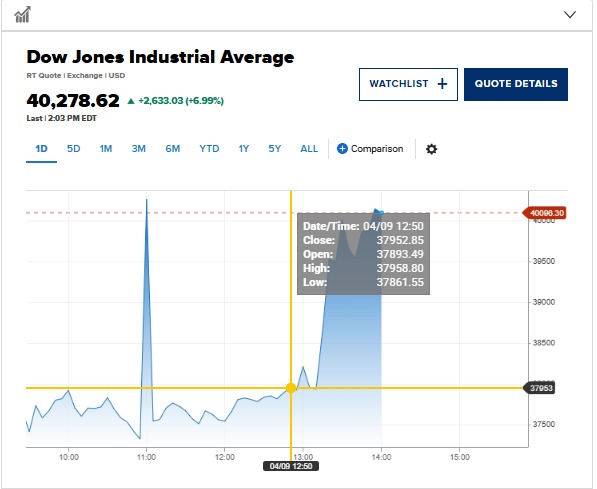Click the yellow crosshair dot on chart

tap(291, 388)
